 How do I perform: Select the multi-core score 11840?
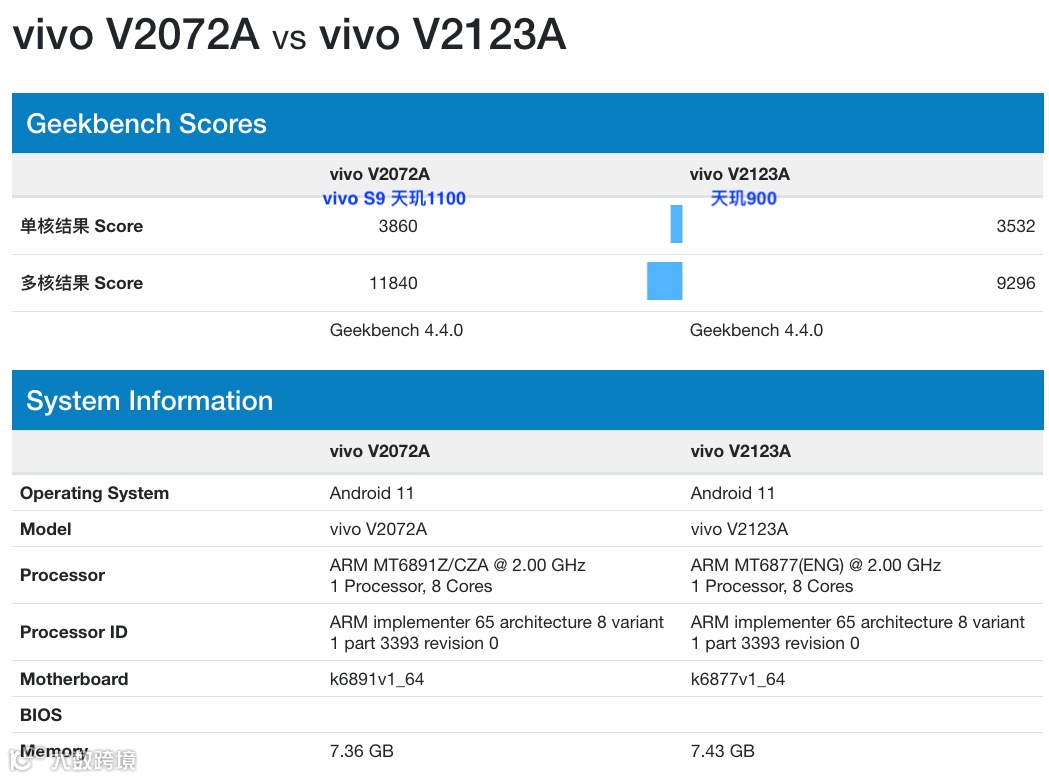393,283
